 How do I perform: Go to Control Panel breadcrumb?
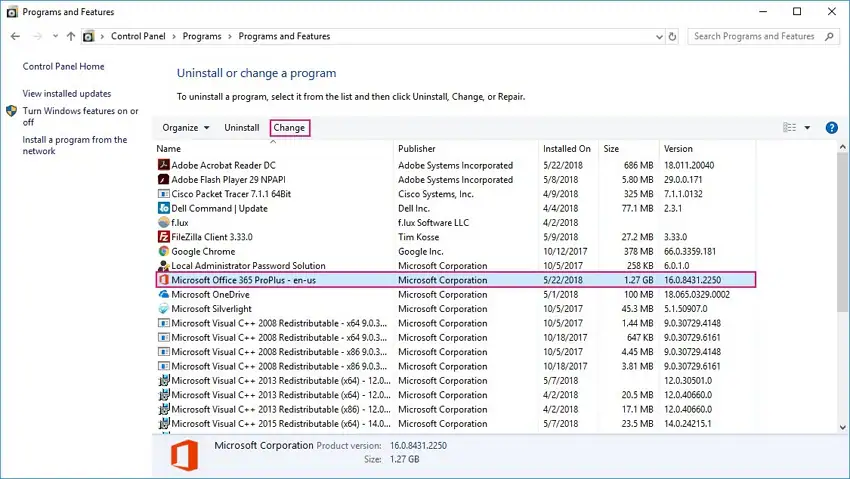tap(138, 36)
